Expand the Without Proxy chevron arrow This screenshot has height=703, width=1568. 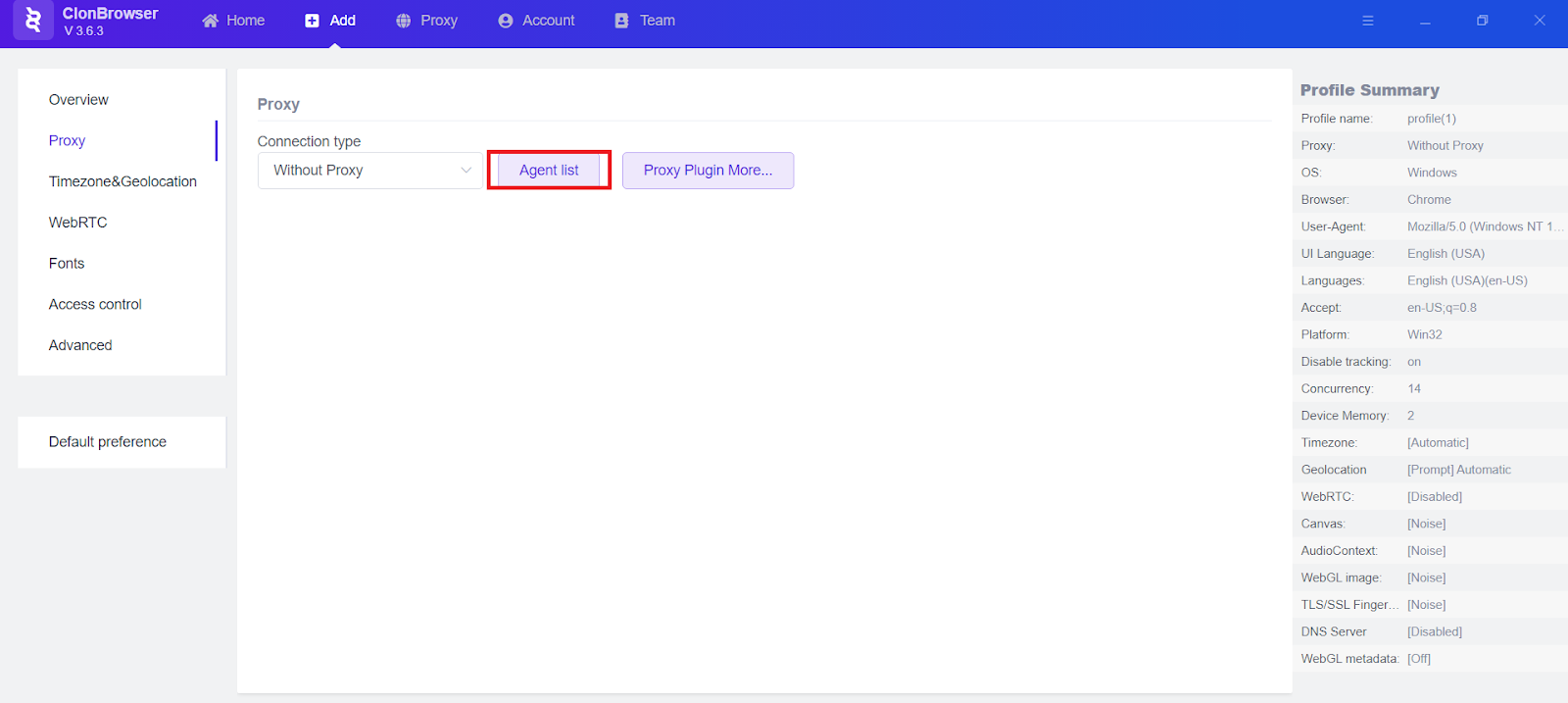pyautogui.click(x=466, y=171)
